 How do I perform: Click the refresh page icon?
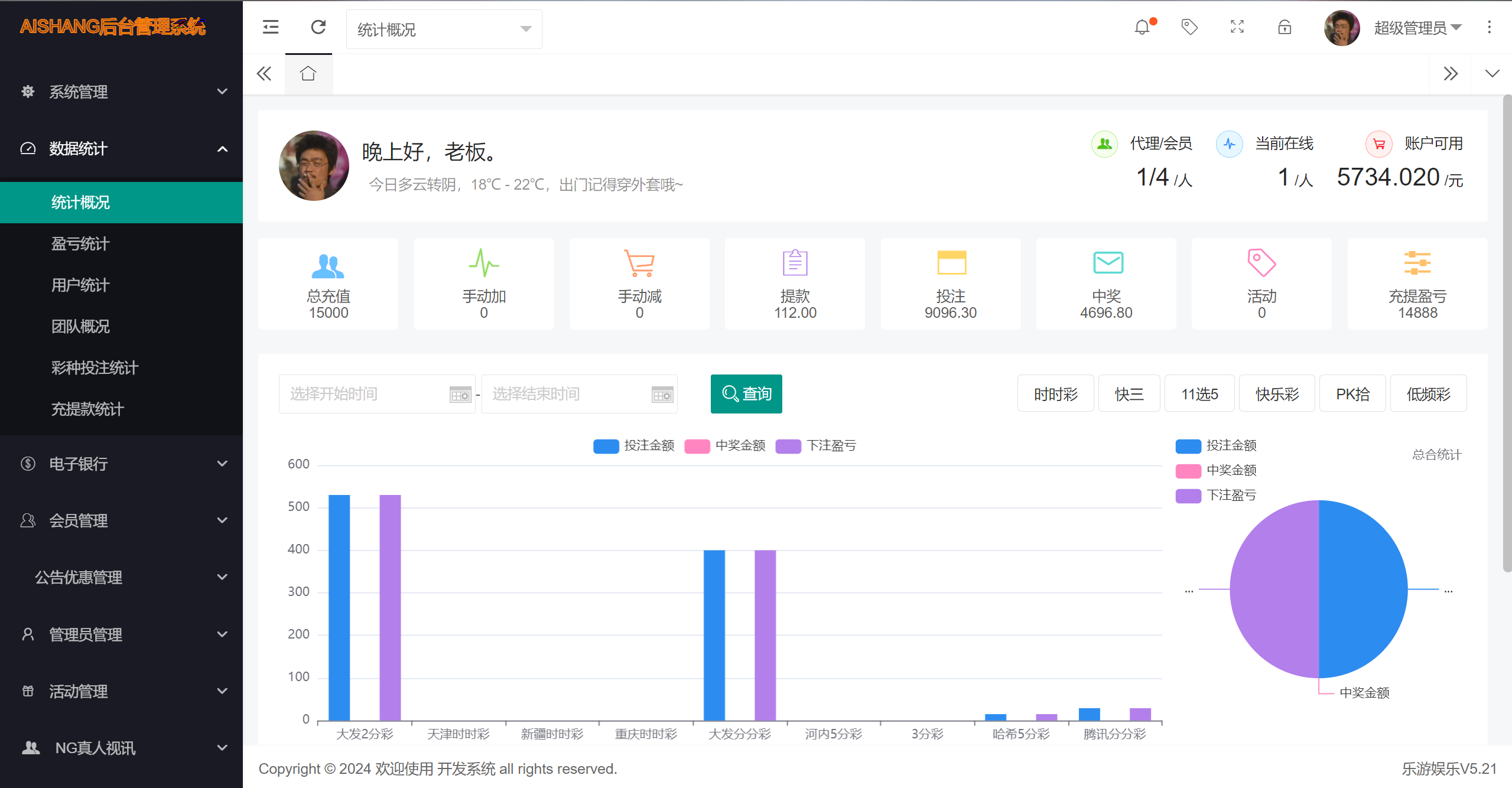click(x=318, y=27)
